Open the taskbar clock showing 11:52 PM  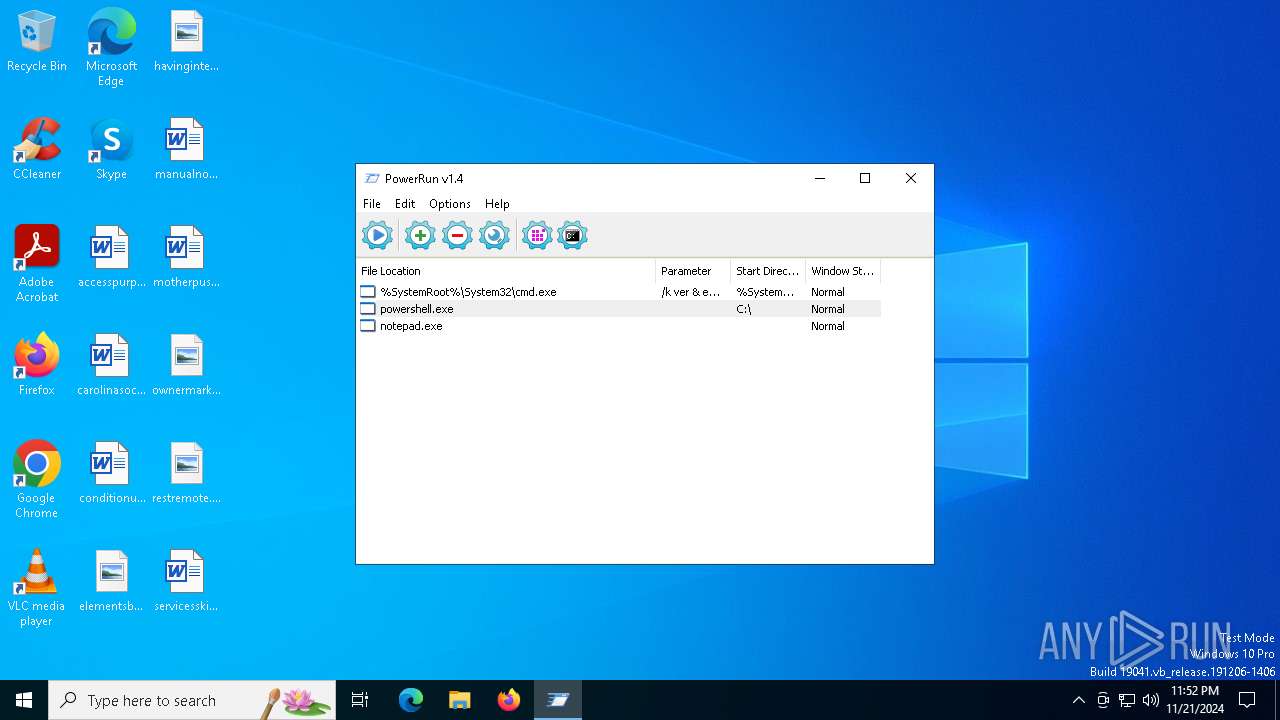(1194, 700)
